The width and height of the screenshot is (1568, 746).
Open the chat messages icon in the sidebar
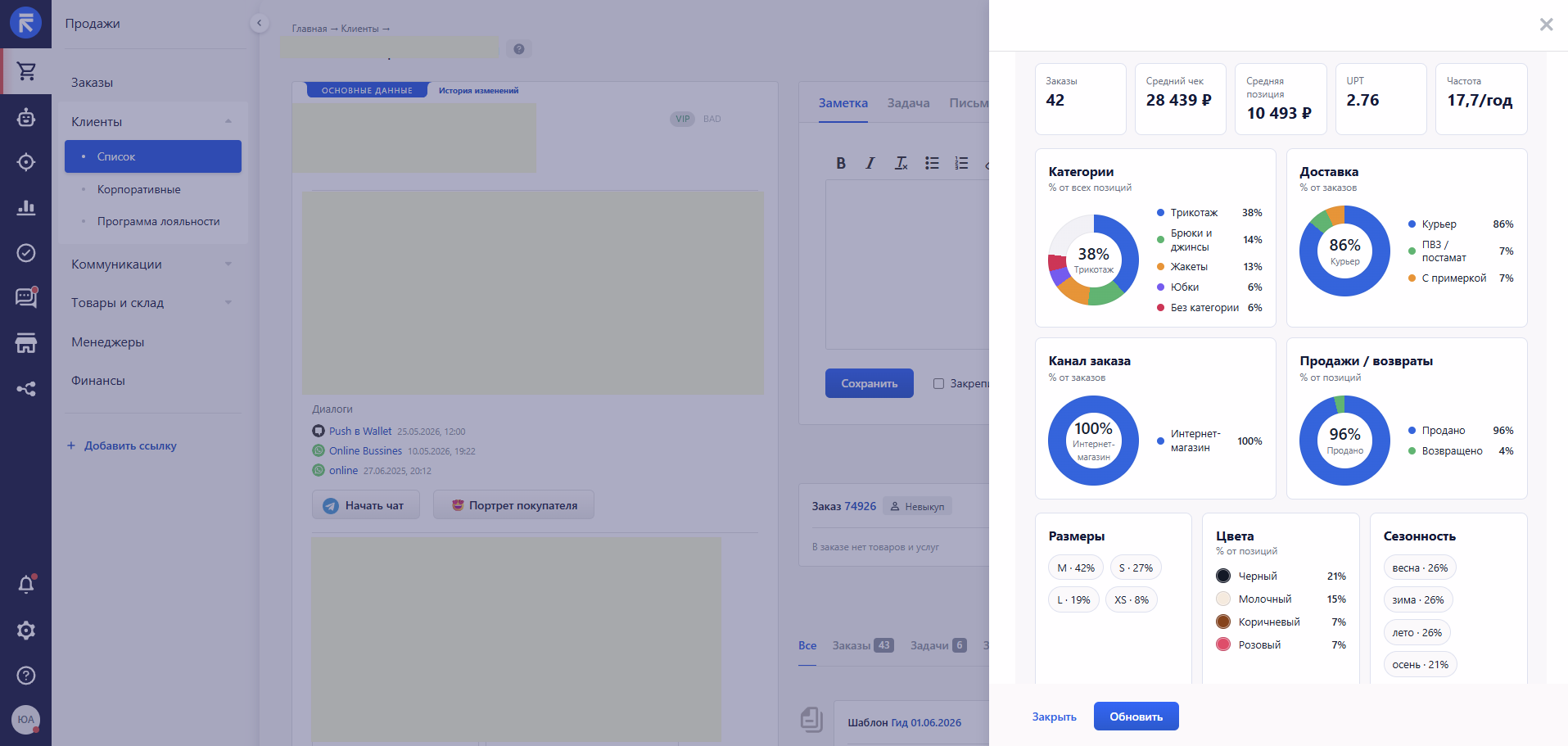pyautogui.click(x=26, y=297)
